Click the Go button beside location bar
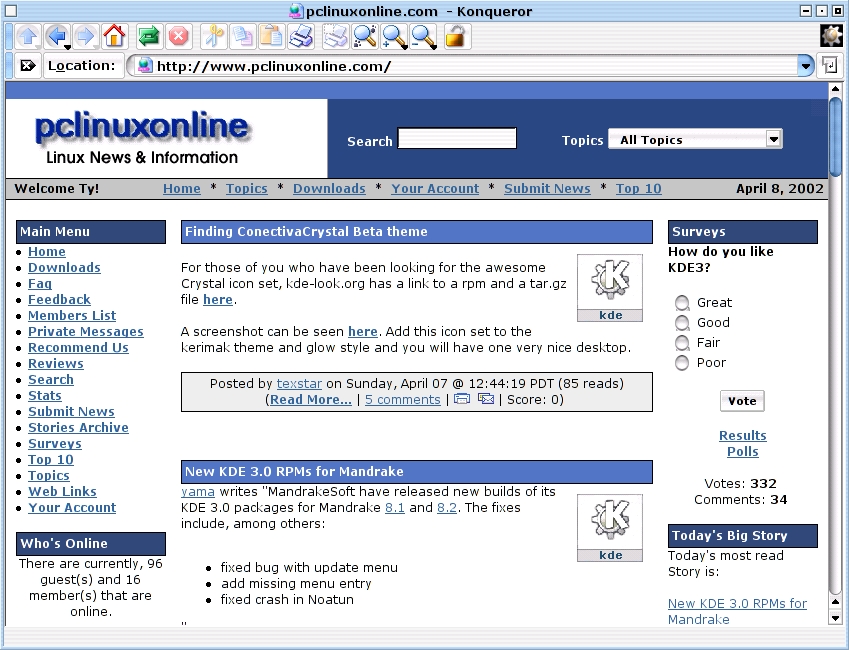Image resolution: width=849 pixels, height=650 pixels. 831,66
